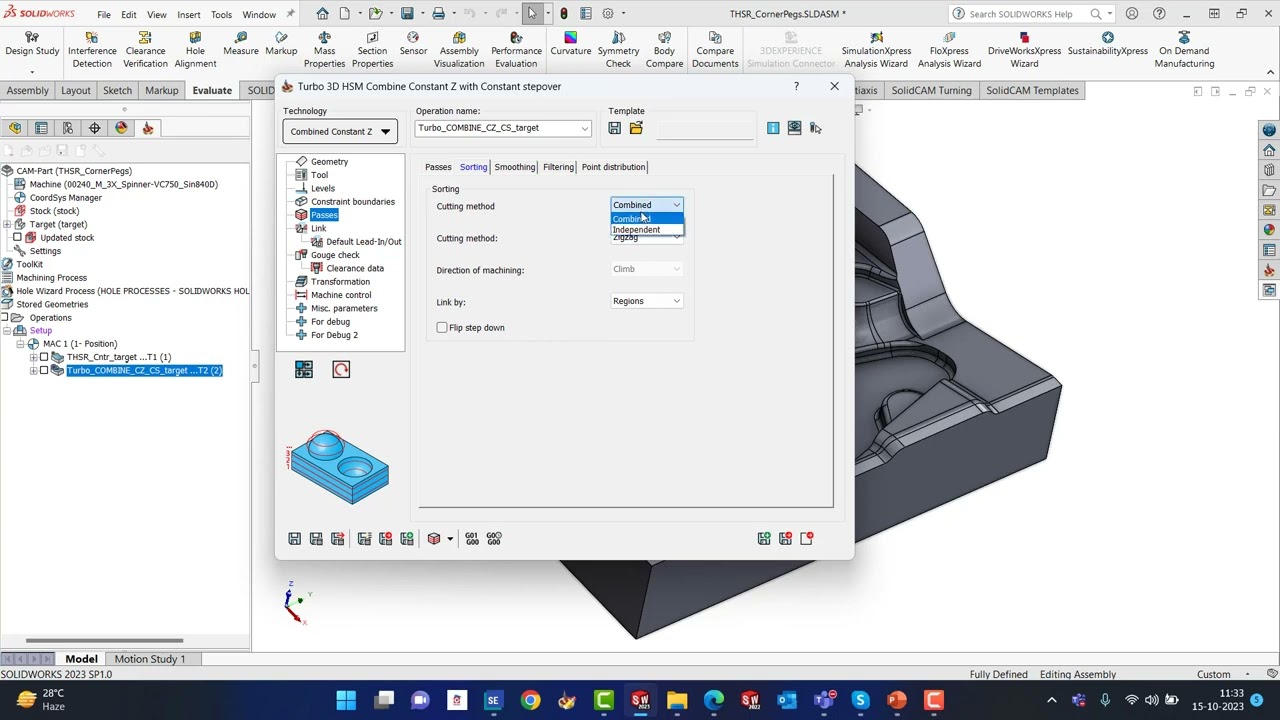This screenshot has height=720, width=1280.
Task: Expand the Target (target) tree node
Action: point(7,225)
